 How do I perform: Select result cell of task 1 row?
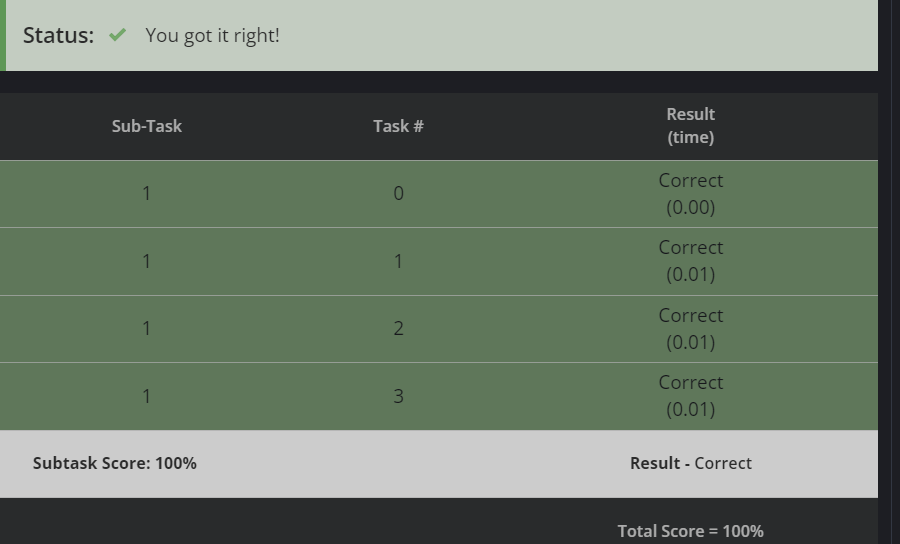(690, 261)
